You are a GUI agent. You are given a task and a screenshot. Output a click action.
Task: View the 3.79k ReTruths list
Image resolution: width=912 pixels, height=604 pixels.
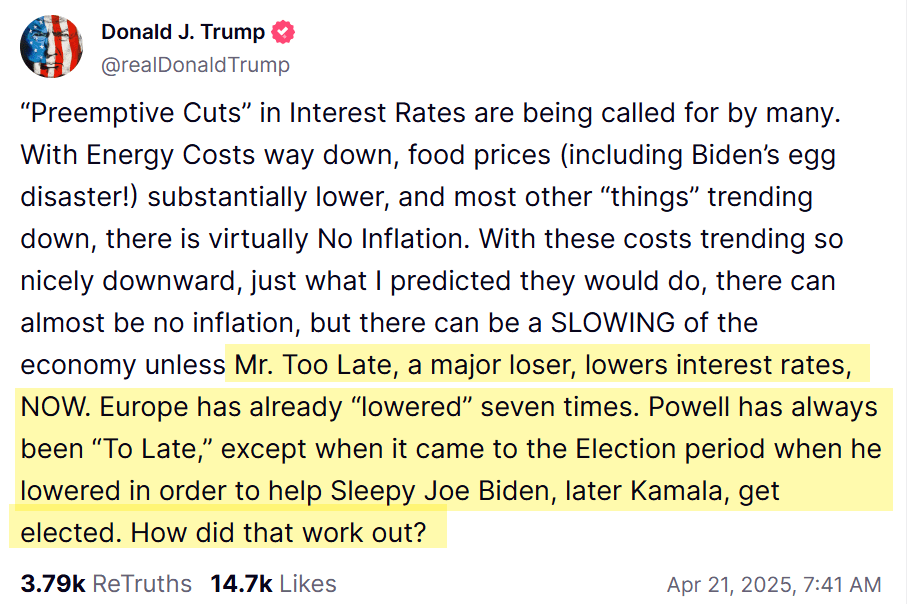point(106,583)
